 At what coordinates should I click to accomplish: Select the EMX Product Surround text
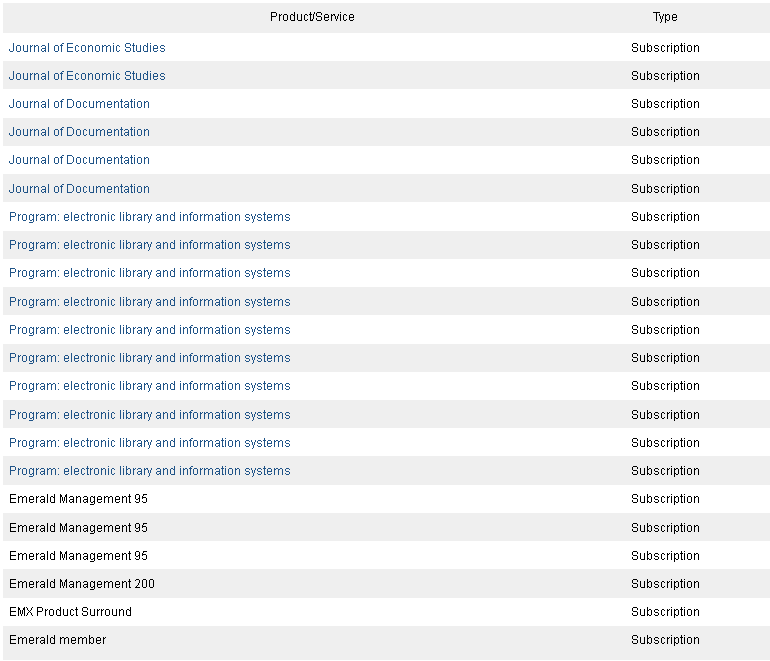(70, 611)
